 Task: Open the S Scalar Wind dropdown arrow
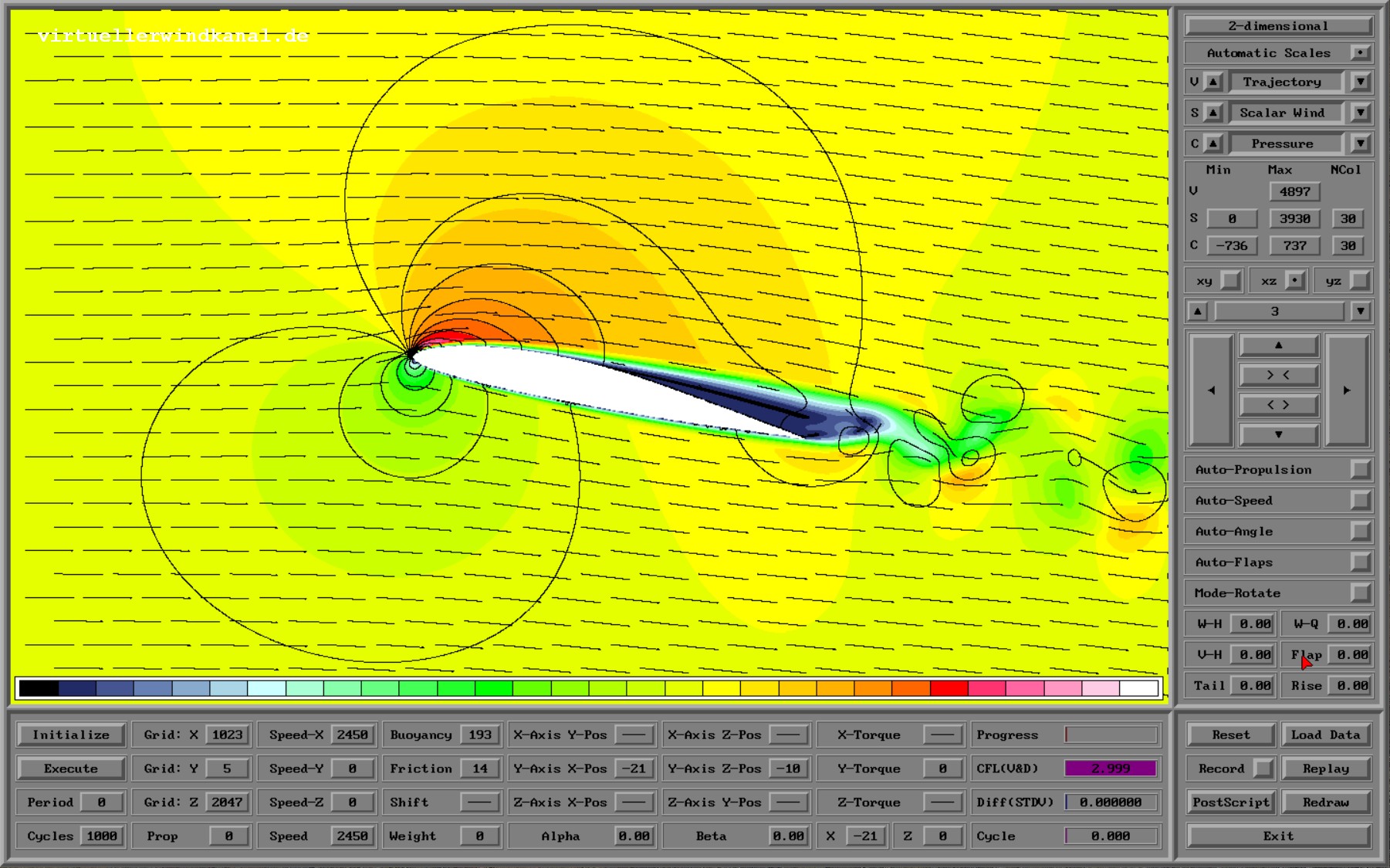click(x=1361, y=113)
